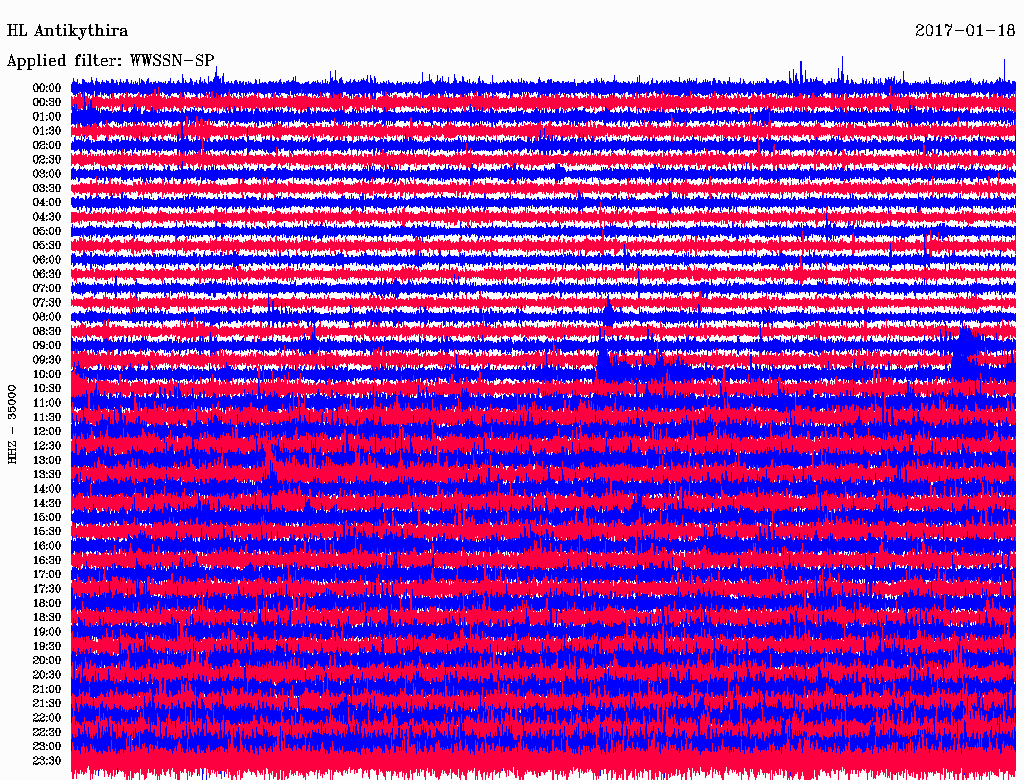This screenshot has height=780, width=1024.
Task: Select the 12:00 time label
Action: point(47,431)
